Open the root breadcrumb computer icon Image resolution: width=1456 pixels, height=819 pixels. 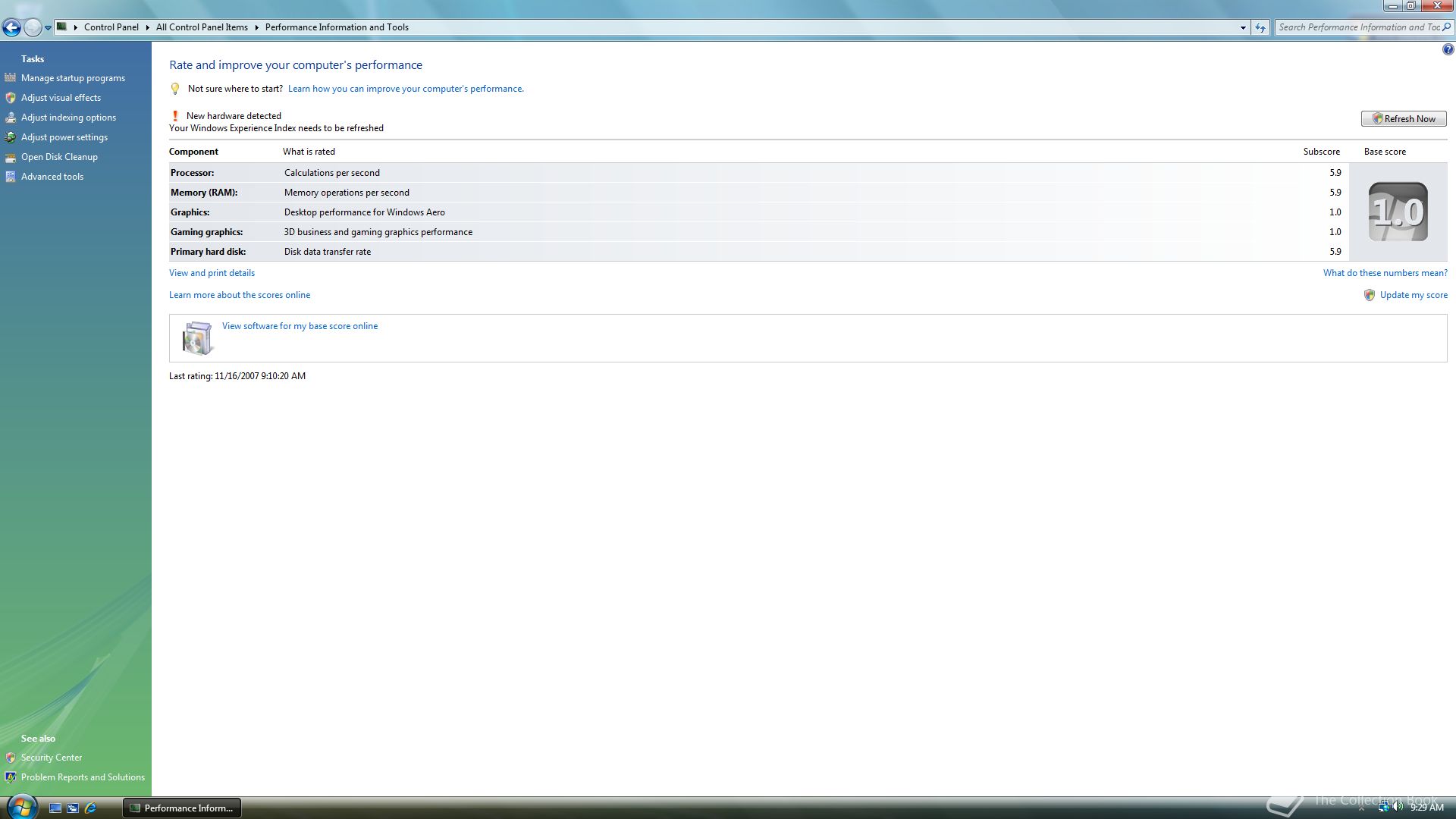62,27
